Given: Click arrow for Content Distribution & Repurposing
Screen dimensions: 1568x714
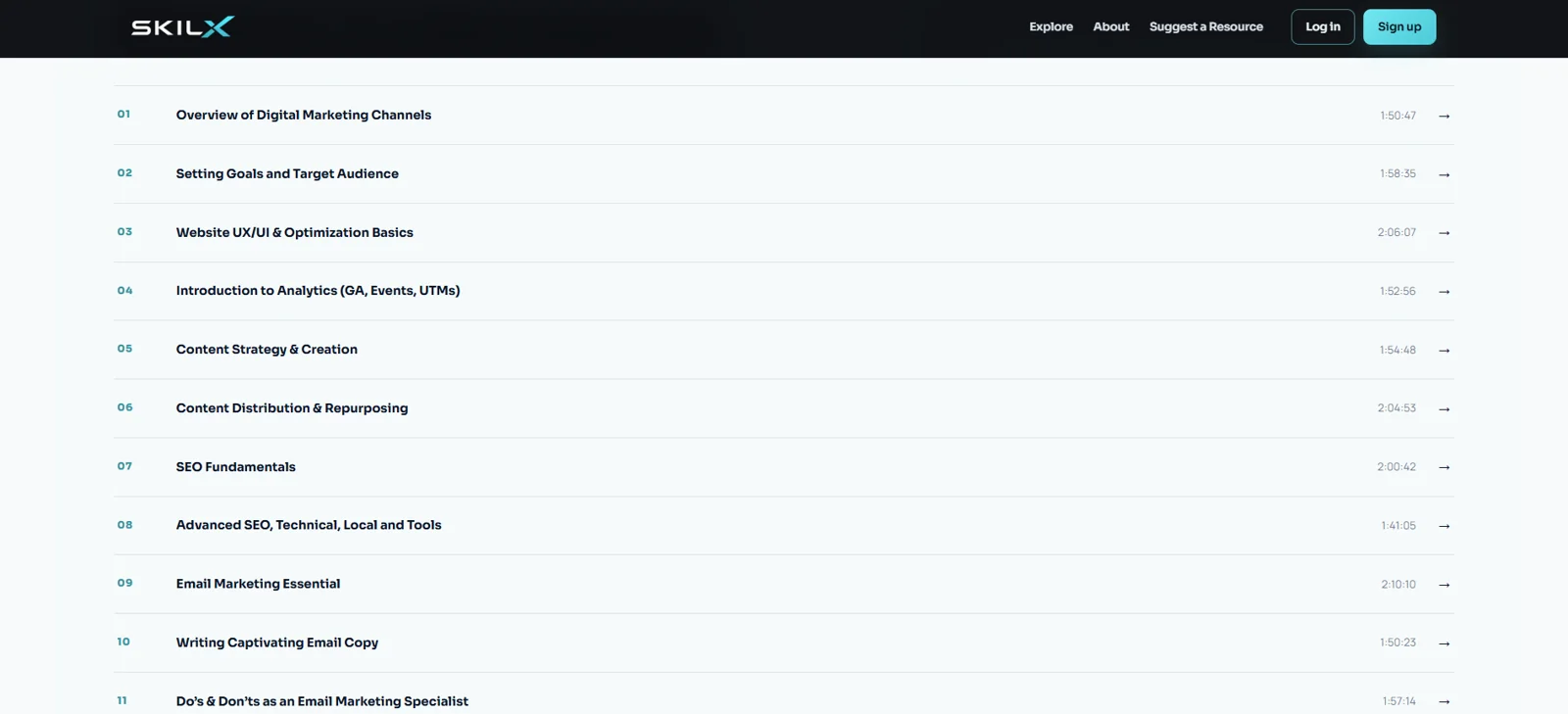Looking at the screenshot, I should point(1444,408).
